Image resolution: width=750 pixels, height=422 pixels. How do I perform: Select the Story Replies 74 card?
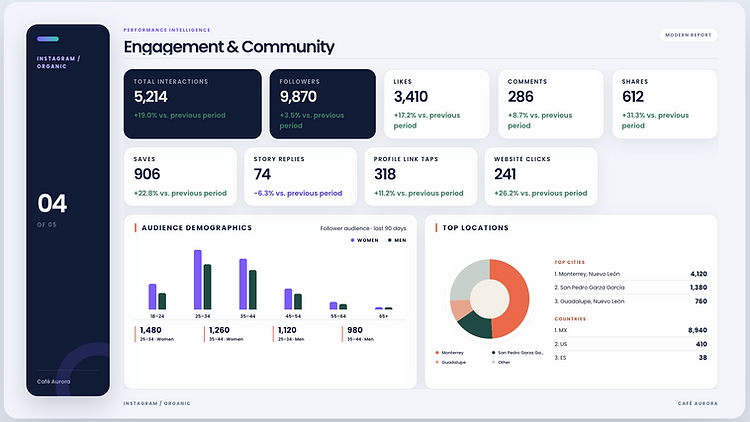(x=300, y=177)
